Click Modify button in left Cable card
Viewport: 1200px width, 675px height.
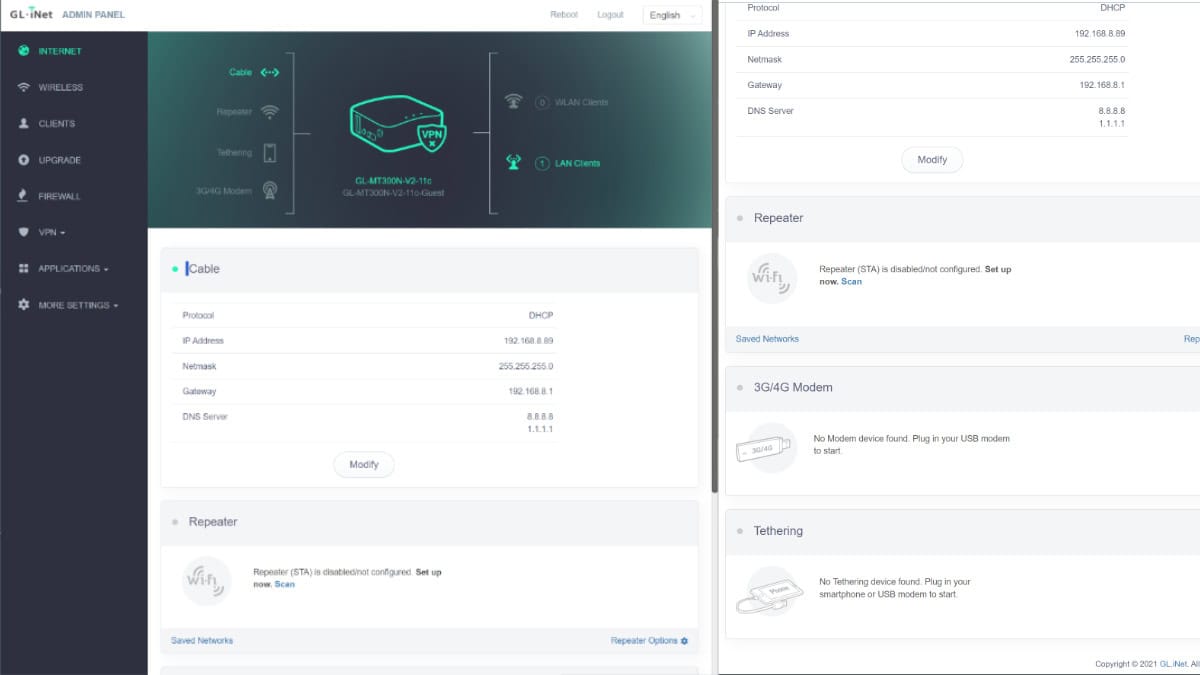pos(364,465)
